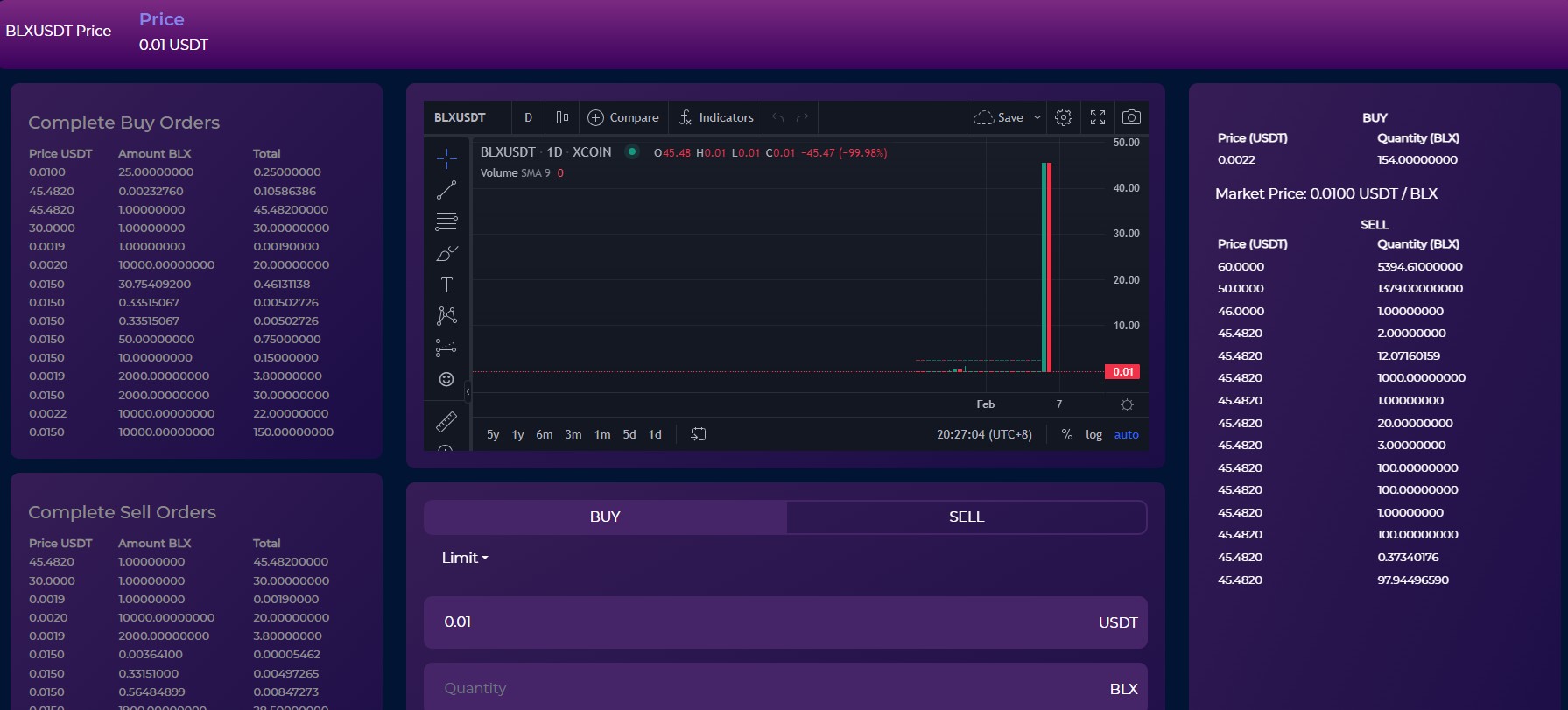Click the BLXUSDT Price header label
Viewport: 1568px width, 710px height.
tap(59, 31)
